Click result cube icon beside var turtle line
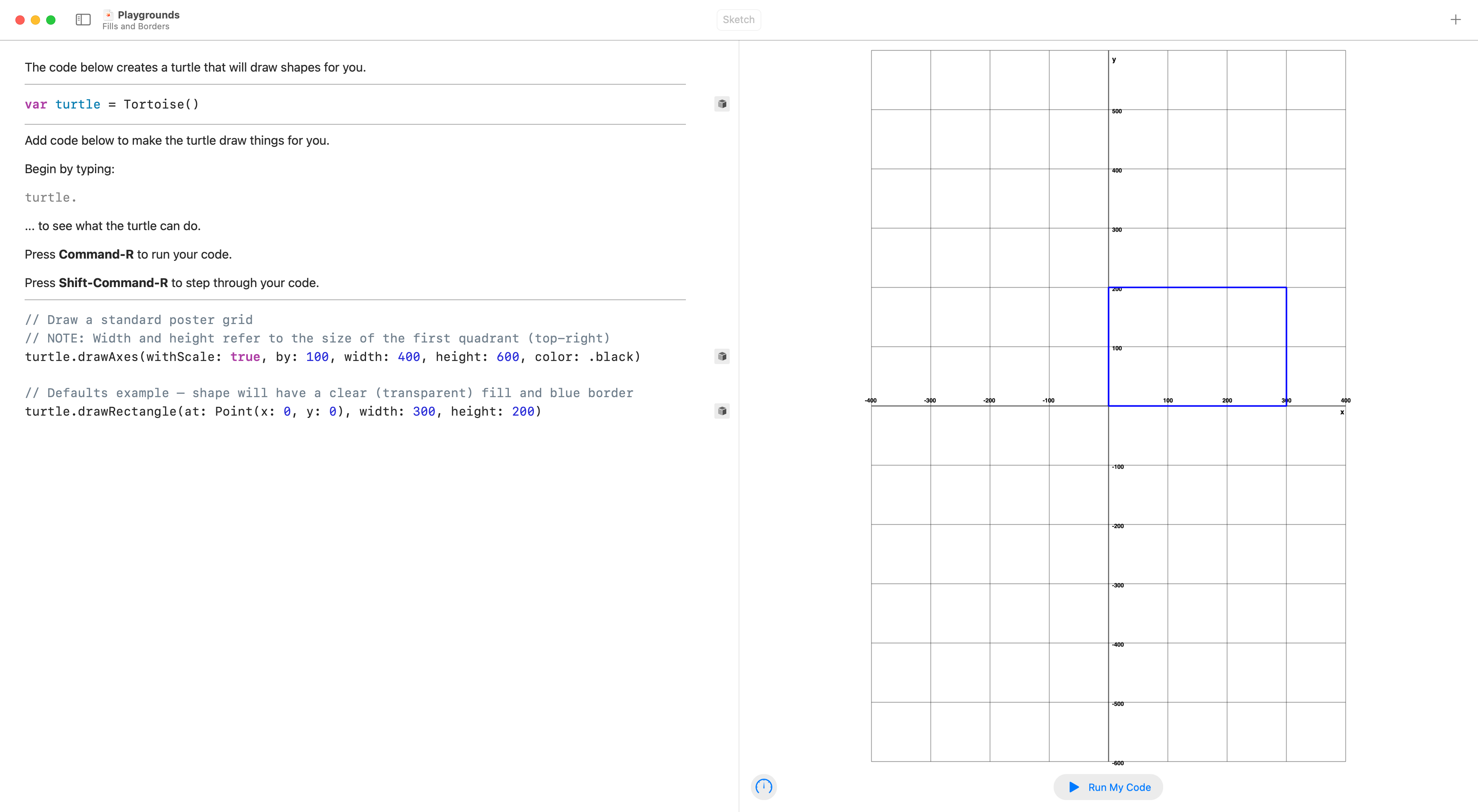 [722, 104]
